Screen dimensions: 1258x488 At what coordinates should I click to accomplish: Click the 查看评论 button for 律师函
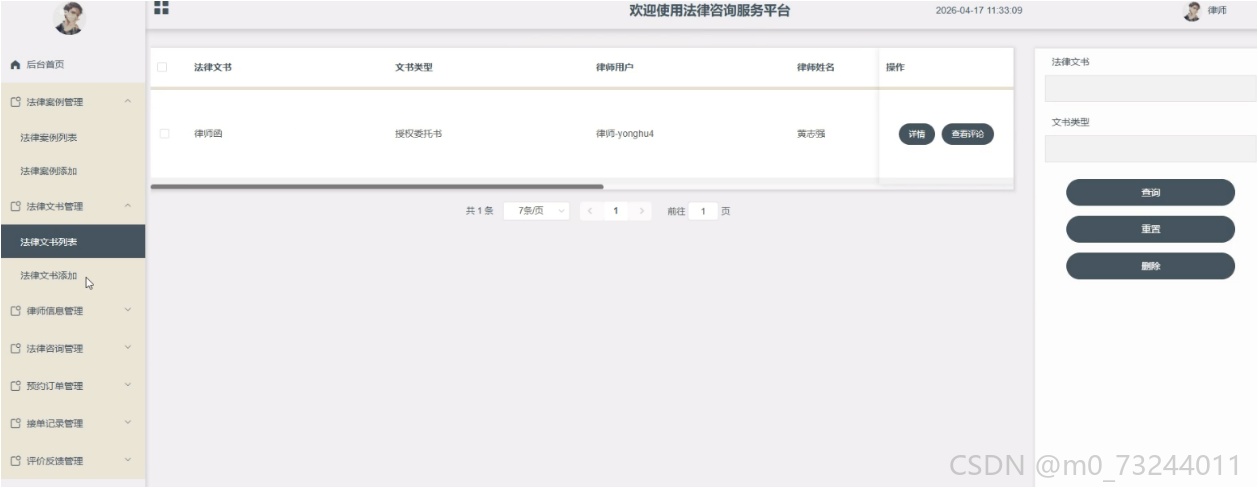click(967, 134)
